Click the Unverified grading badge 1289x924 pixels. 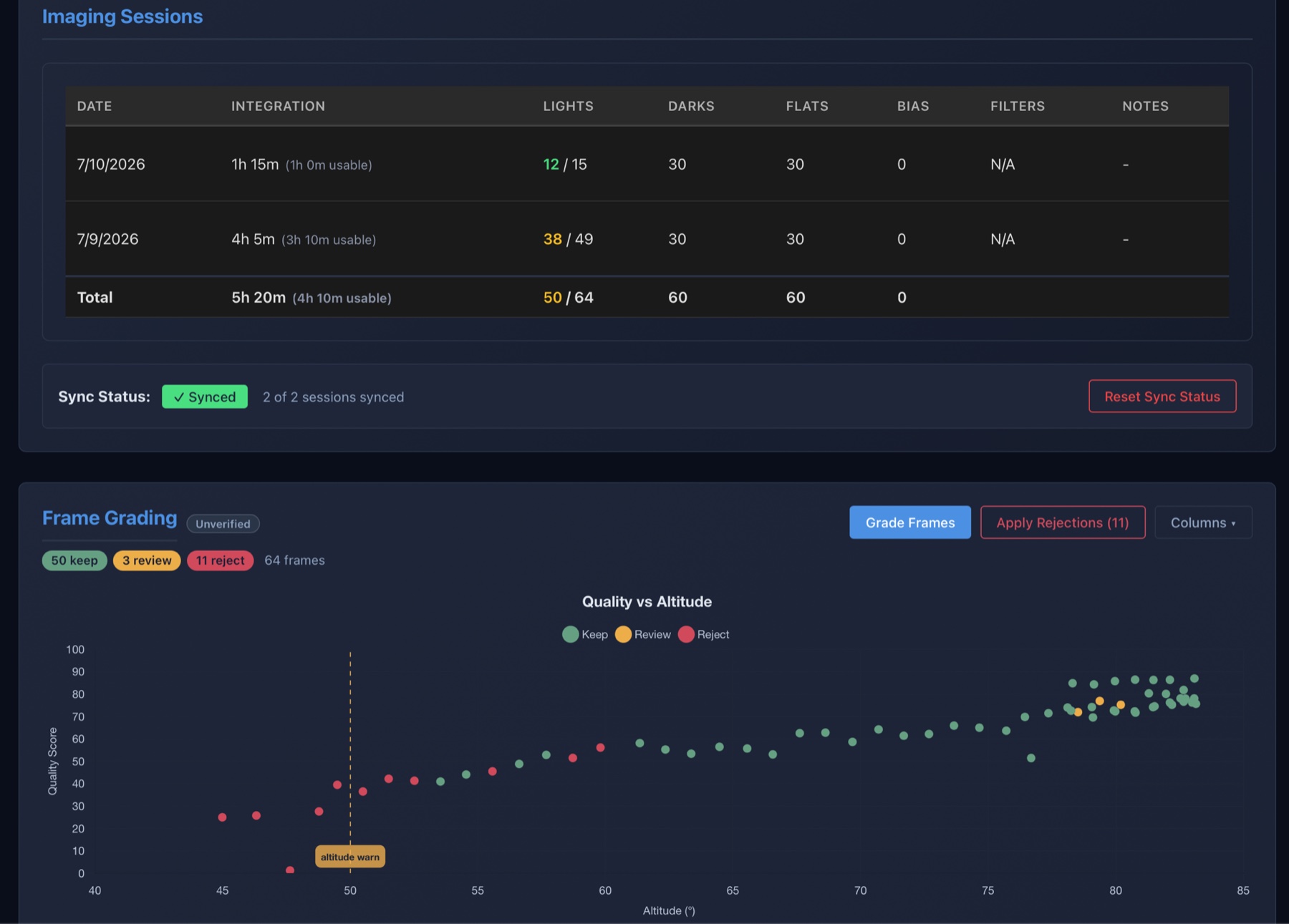223,524
